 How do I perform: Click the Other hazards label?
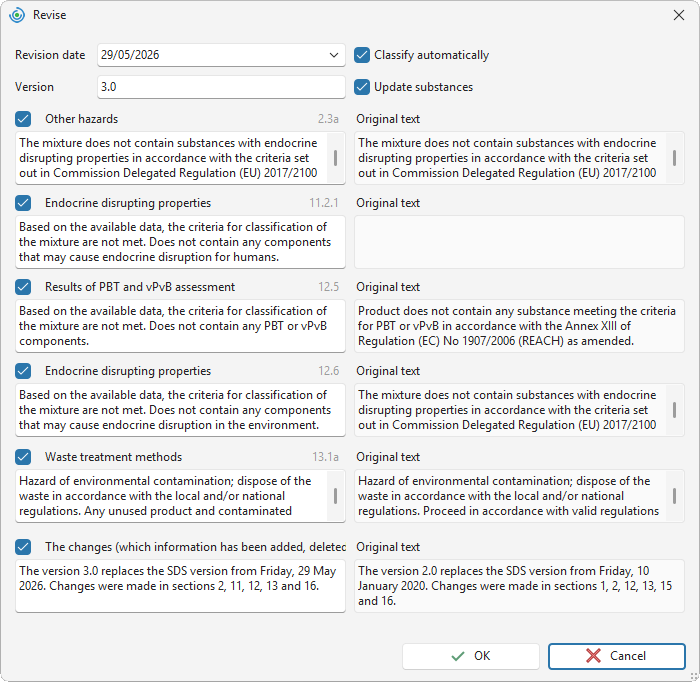(x=82, y=119)
